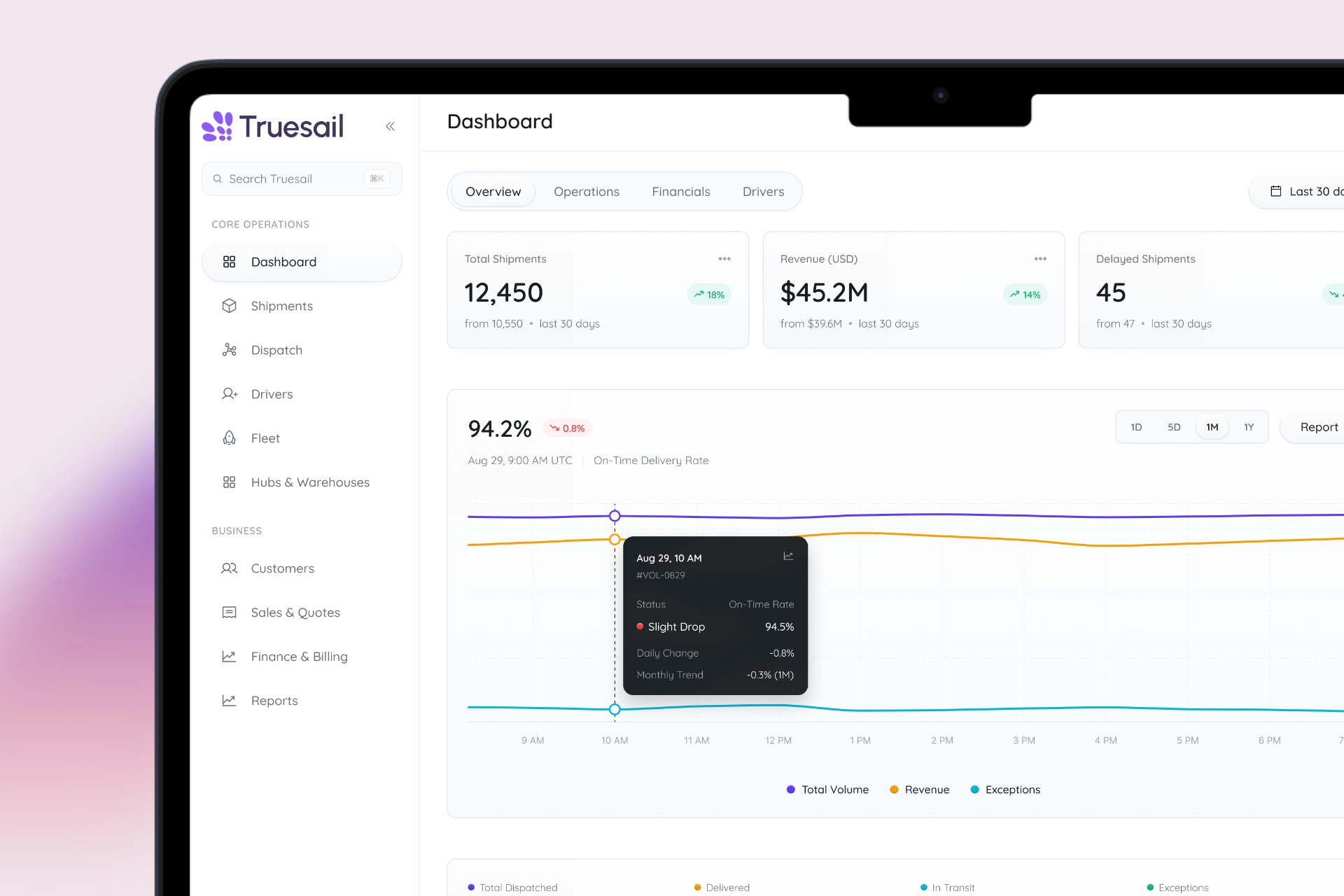
Task: Click the purple Total Volume point at 10 AM
Action: (x=615, y=516)
